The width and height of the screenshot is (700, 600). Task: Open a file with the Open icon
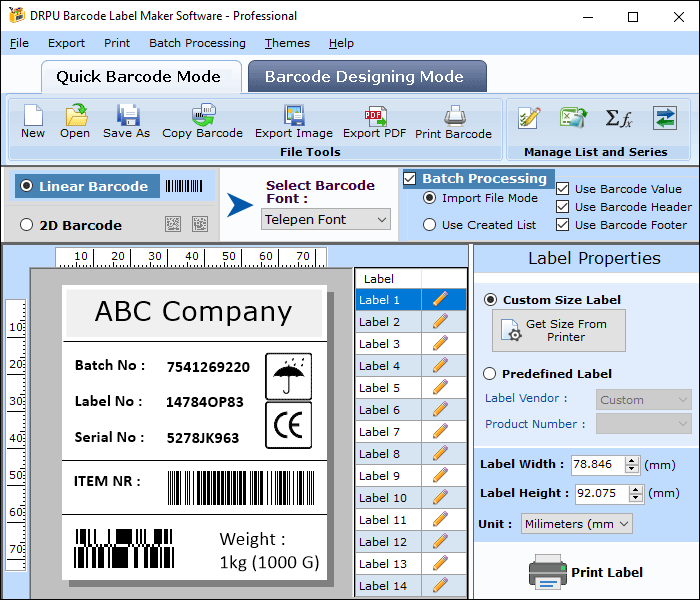(75, 116)
